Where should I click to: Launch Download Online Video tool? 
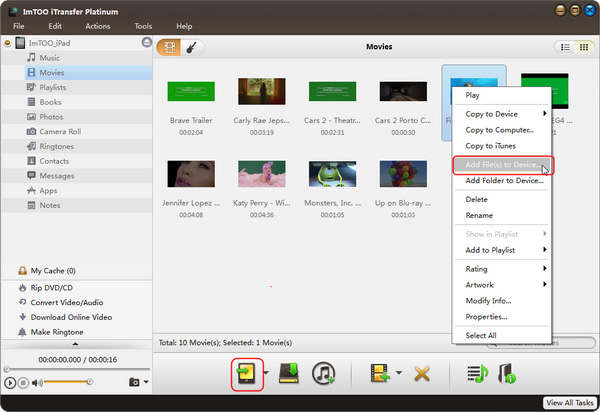(65, 317)
